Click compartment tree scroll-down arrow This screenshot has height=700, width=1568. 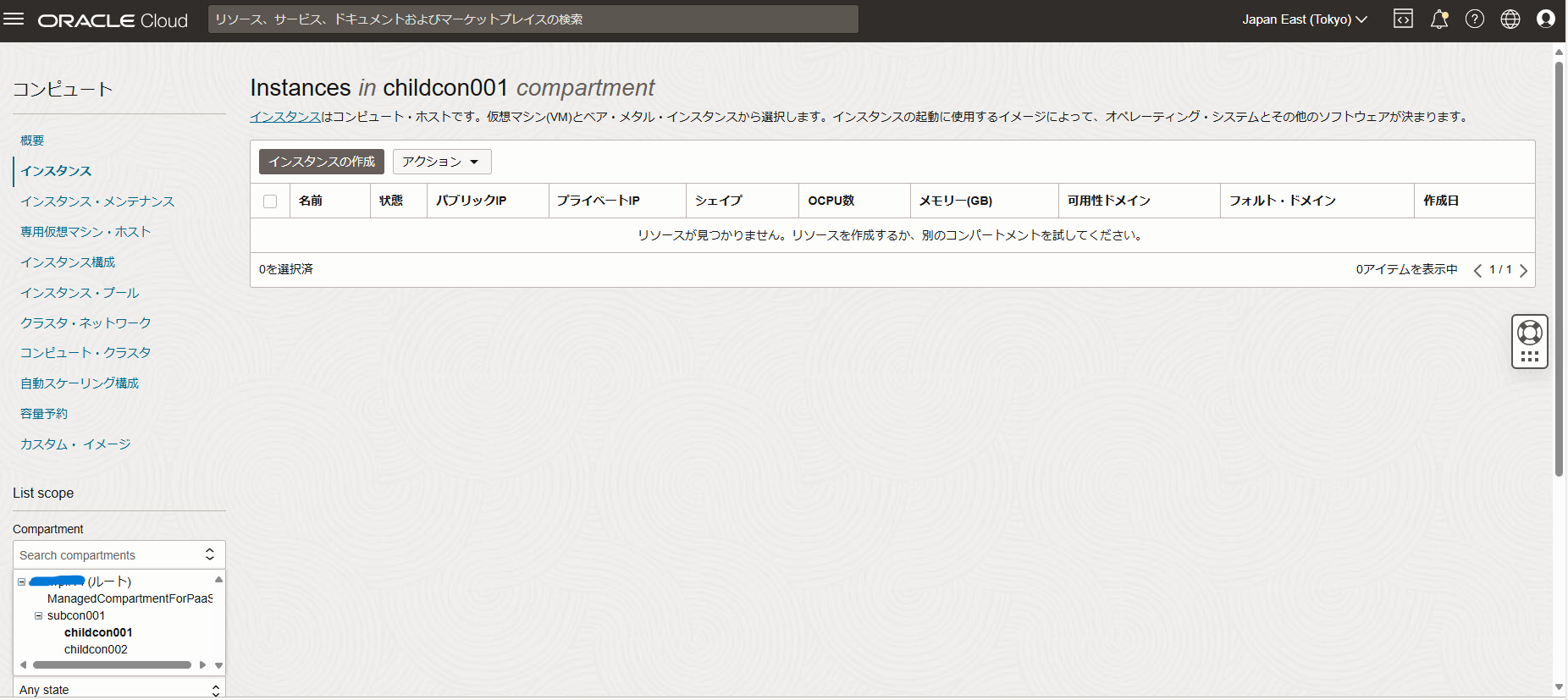219,665
